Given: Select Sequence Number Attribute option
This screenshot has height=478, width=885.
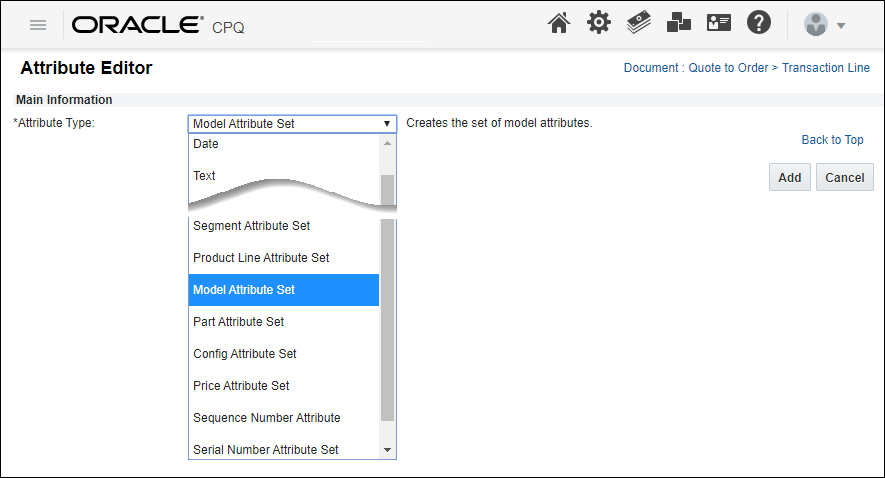Looking at the screenshot, I should [284, 418].
